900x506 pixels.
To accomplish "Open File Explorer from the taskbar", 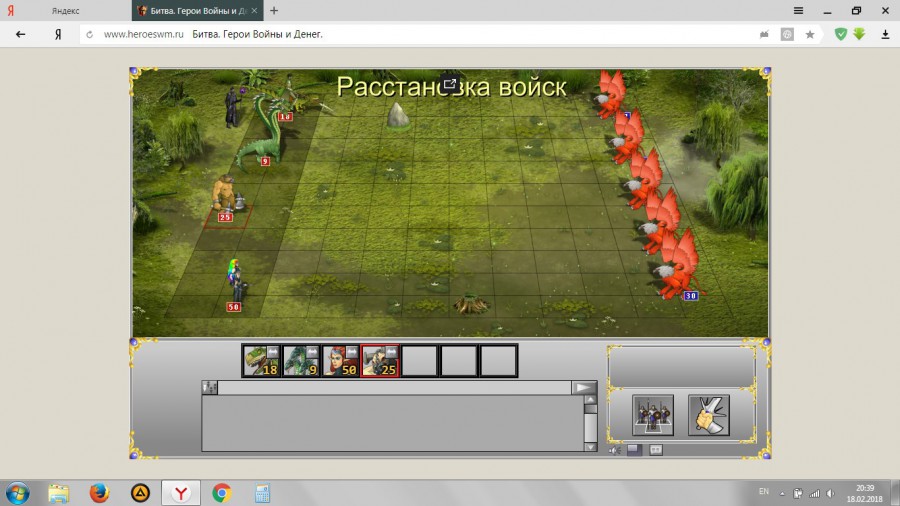I will click(59, 493).
